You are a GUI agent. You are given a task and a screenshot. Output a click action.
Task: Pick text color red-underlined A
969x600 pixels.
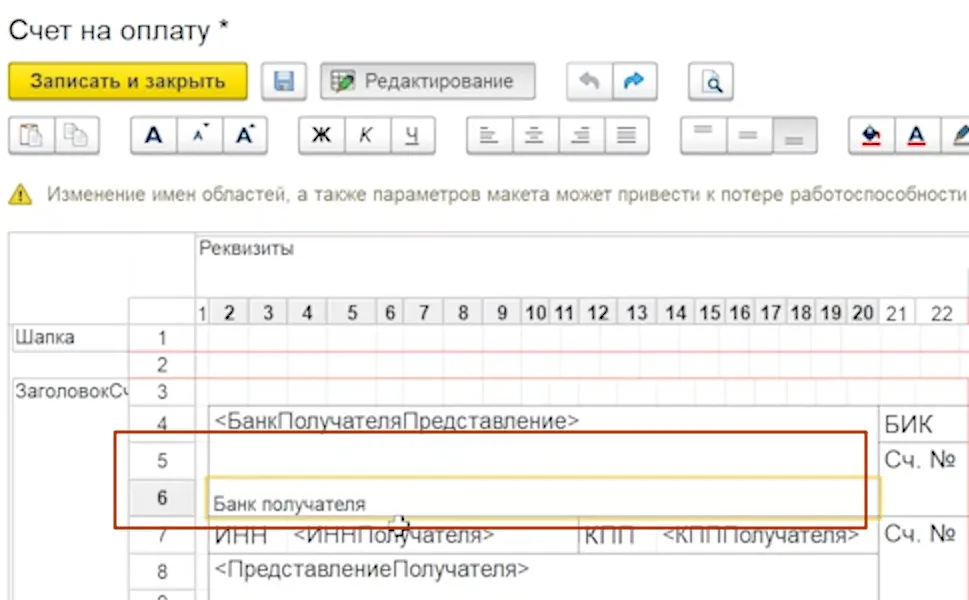(x=916, y=135)
